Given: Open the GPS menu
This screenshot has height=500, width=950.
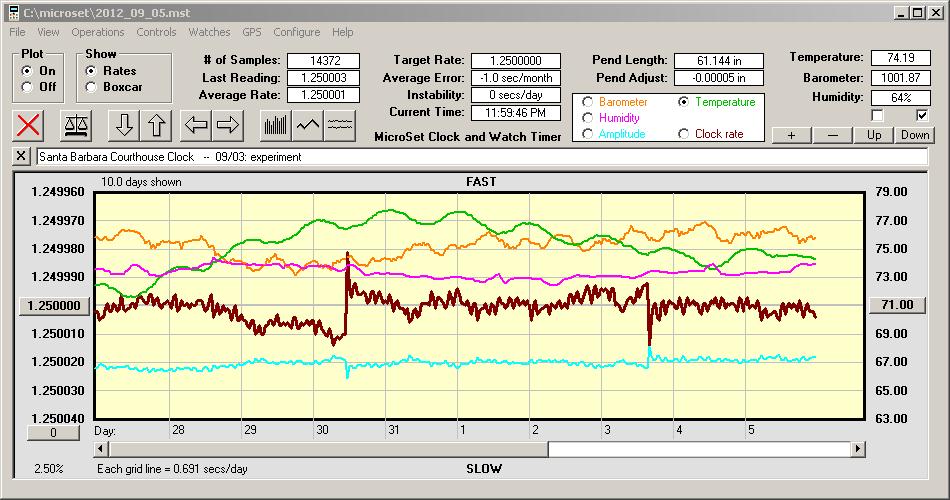Looking at the screenshot, I should pos(251,32).
